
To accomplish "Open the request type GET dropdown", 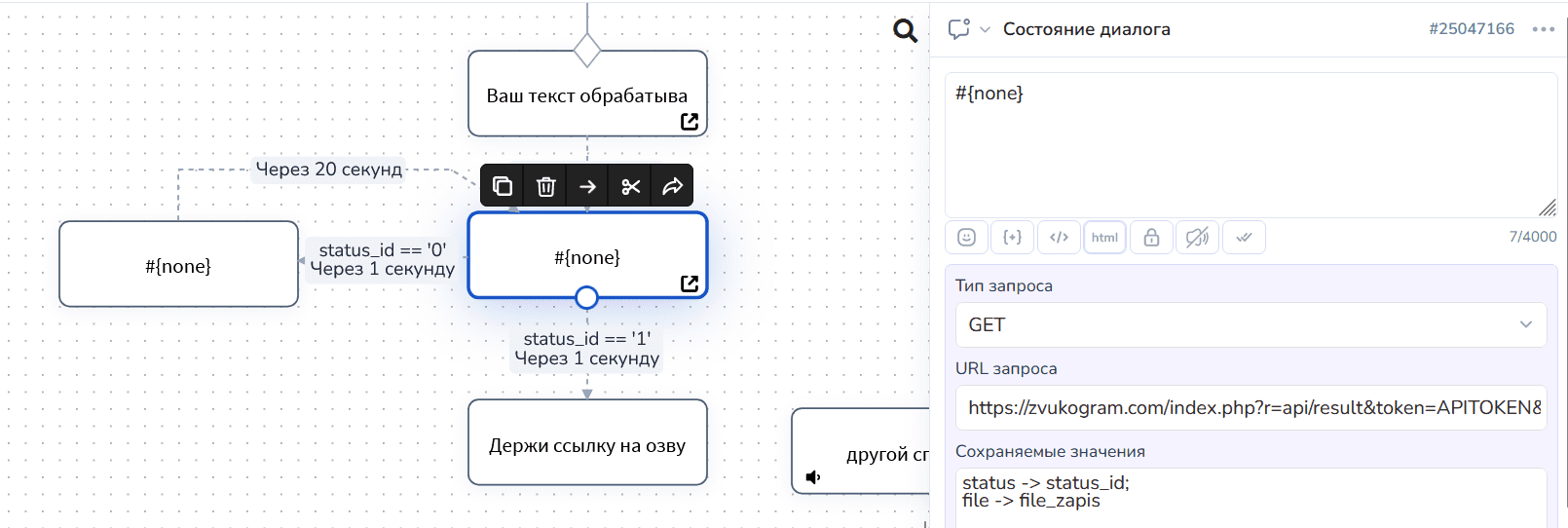I will tap(1251, 325).
